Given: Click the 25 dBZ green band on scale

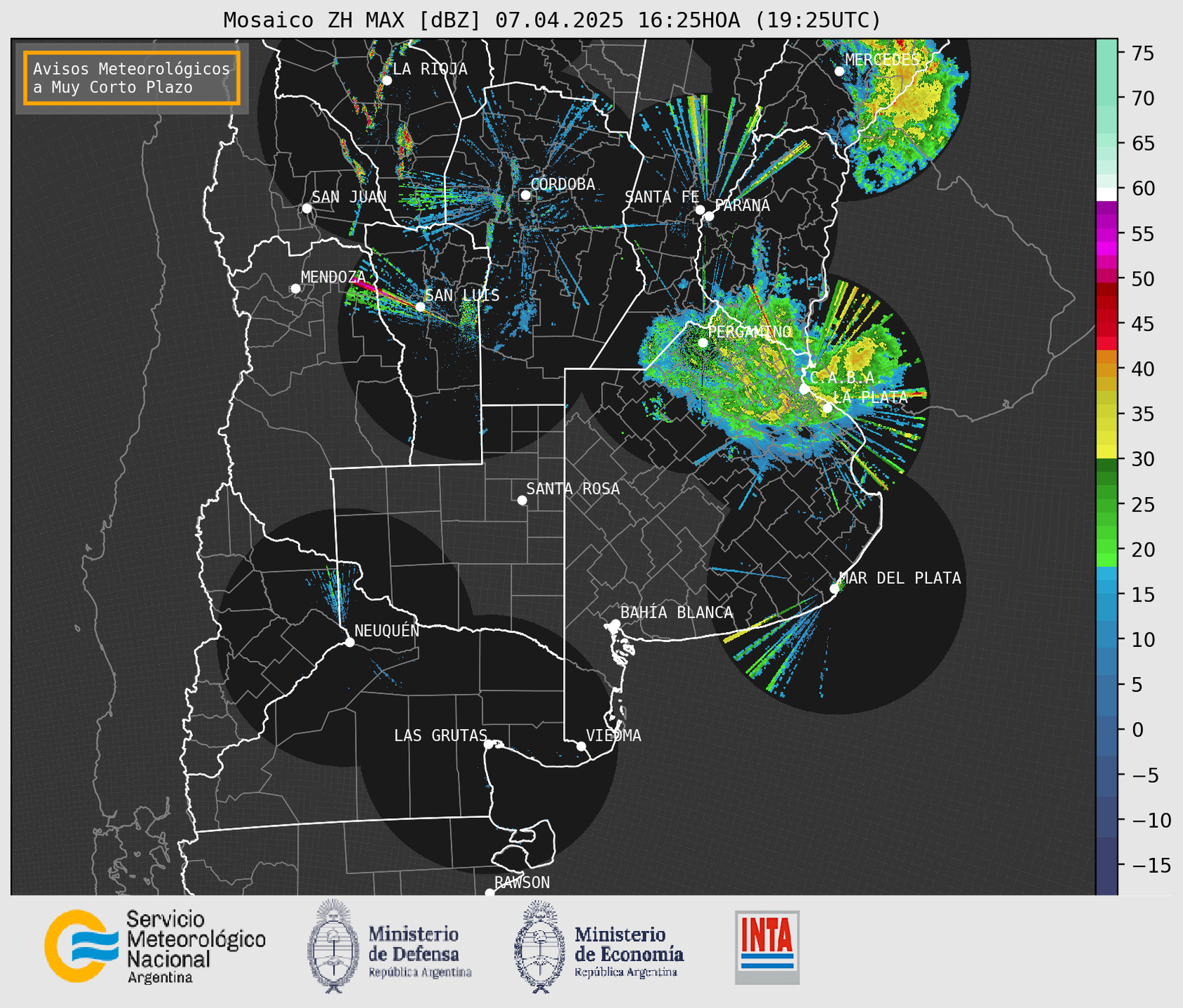Looking at the screenshot, I should 1107,504.
